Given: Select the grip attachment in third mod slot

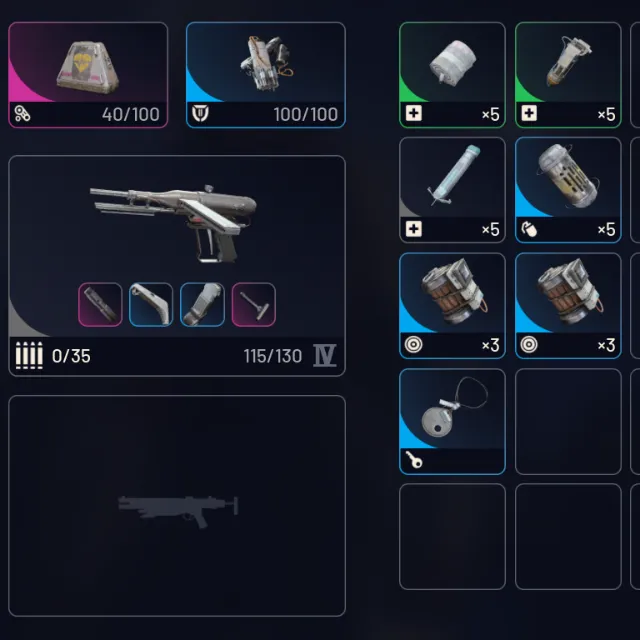Looking at the screenshot, I should click(x=202, y=304).
